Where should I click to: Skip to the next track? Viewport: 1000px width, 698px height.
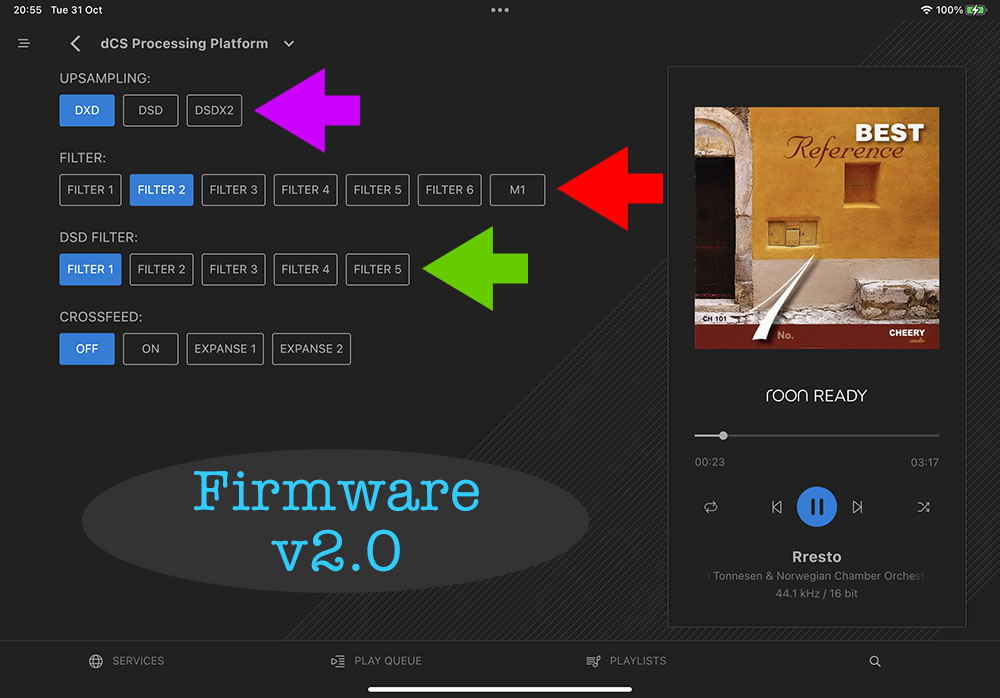(x=857, y=507)
